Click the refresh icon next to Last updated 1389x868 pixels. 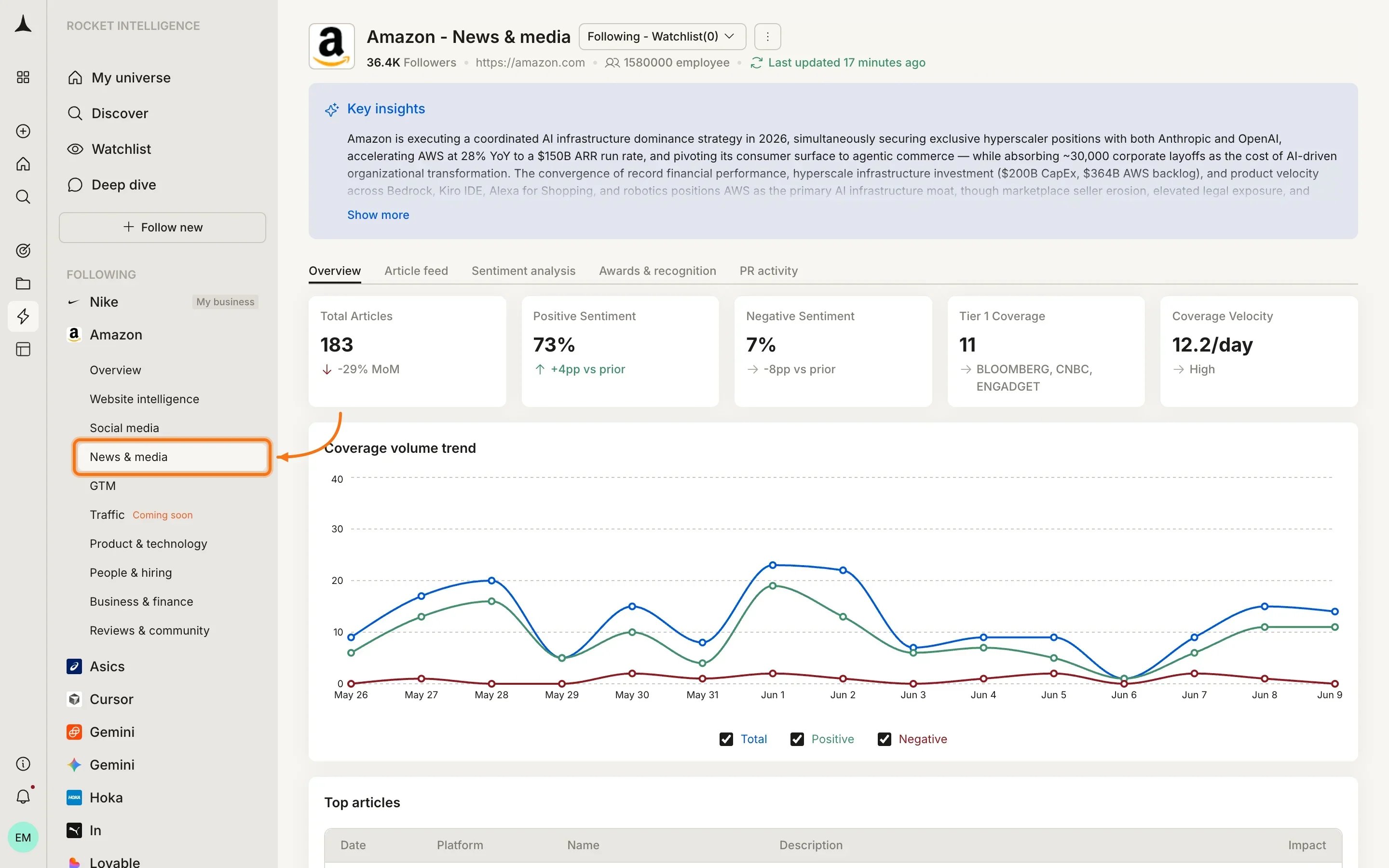coord(757,63)
